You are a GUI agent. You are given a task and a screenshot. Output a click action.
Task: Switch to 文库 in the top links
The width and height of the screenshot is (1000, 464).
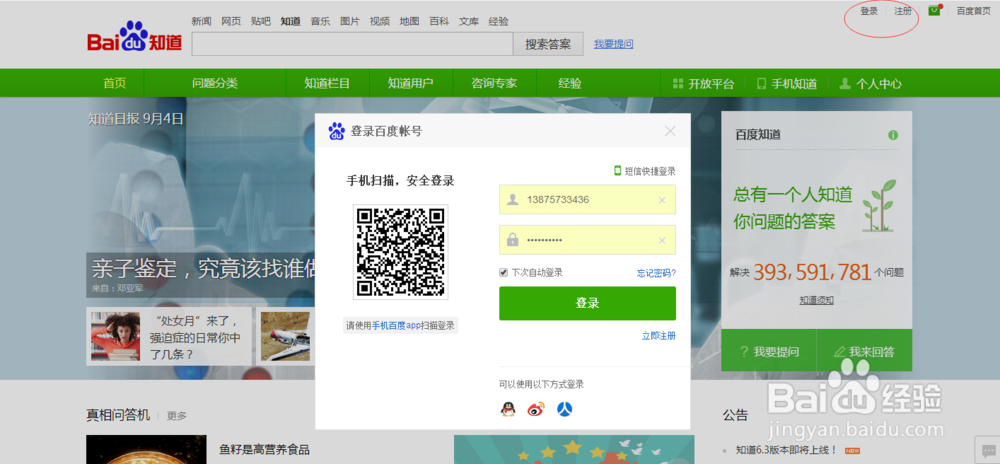coord(469,21)
